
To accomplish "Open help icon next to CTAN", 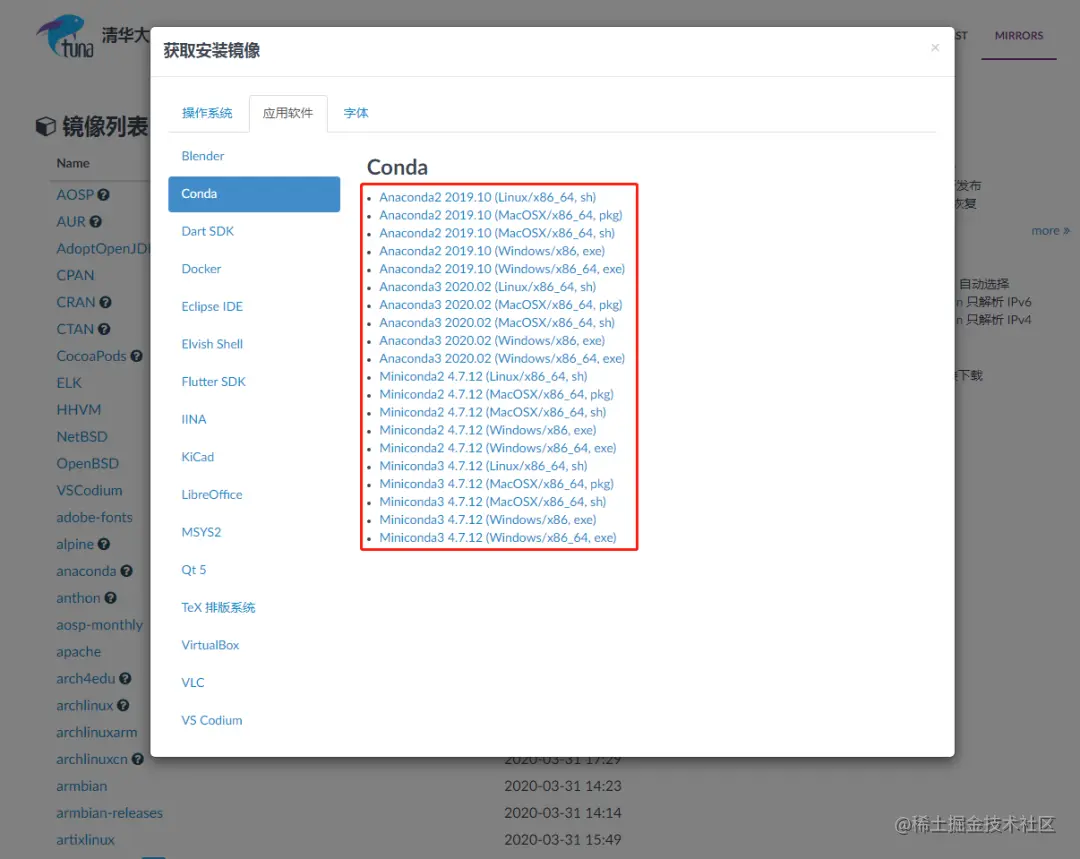I will pyautogui.click(x=104, y=329).
